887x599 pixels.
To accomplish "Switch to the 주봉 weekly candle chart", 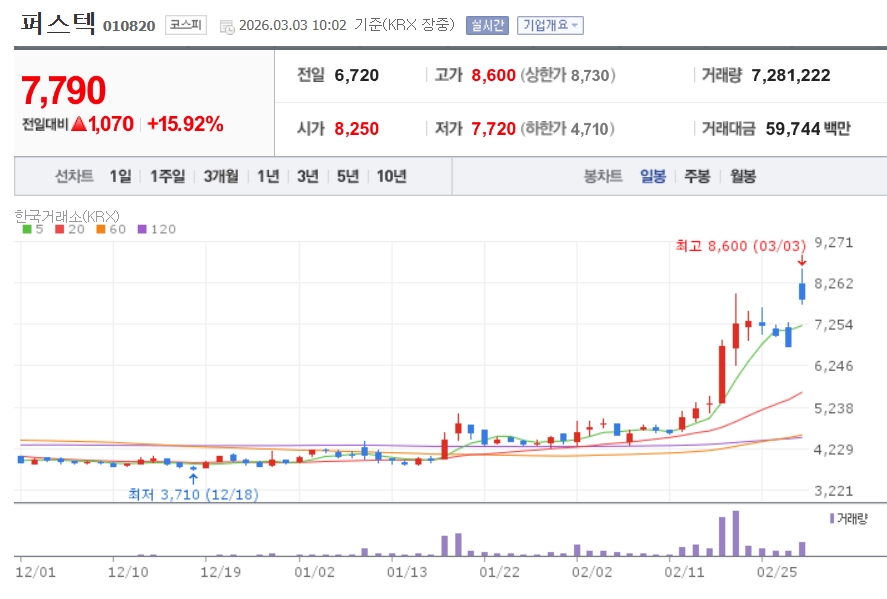I will [697, 176].
